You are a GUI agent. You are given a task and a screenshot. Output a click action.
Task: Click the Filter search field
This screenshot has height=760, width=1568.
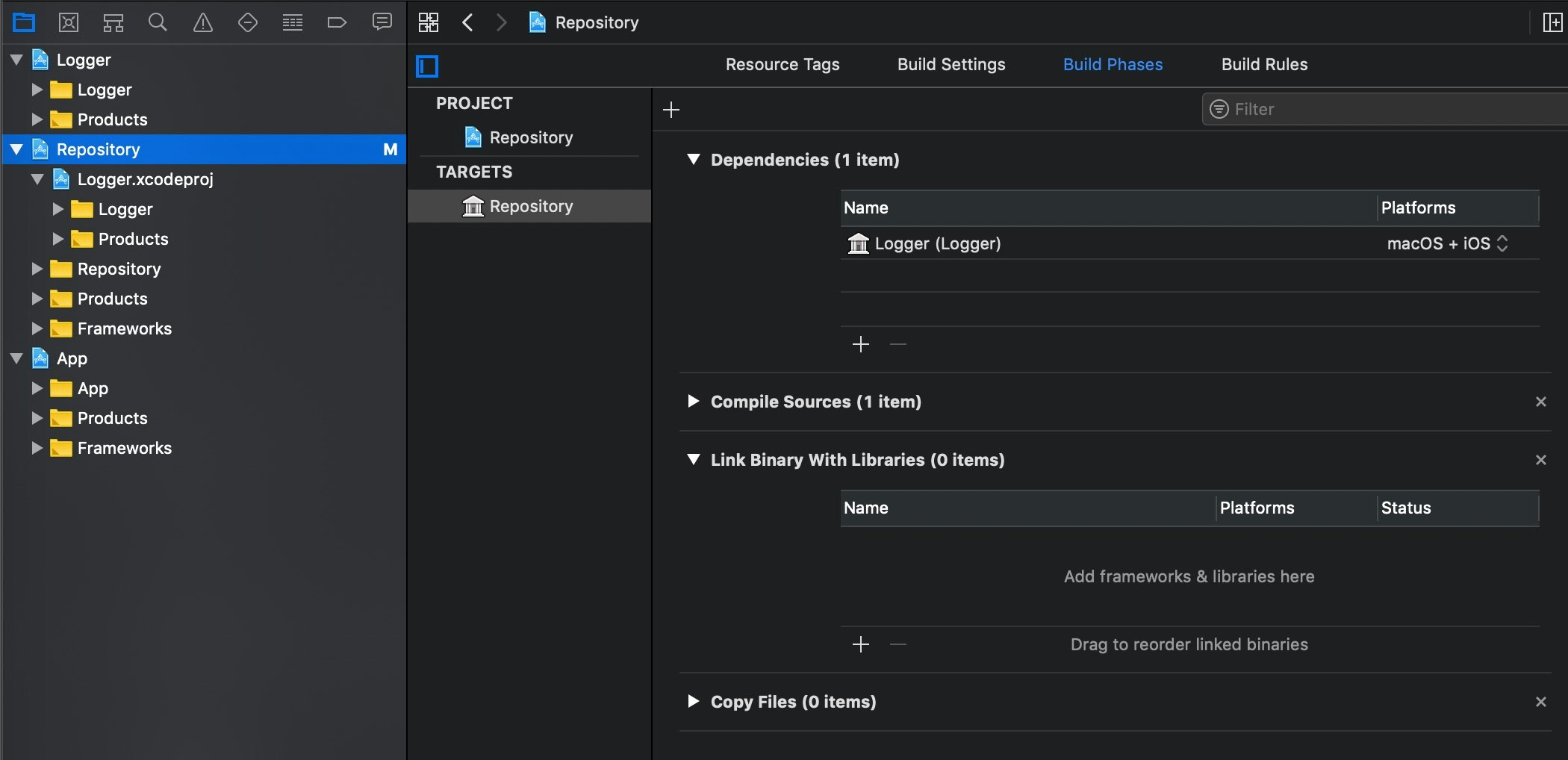tap(1385, 109)
